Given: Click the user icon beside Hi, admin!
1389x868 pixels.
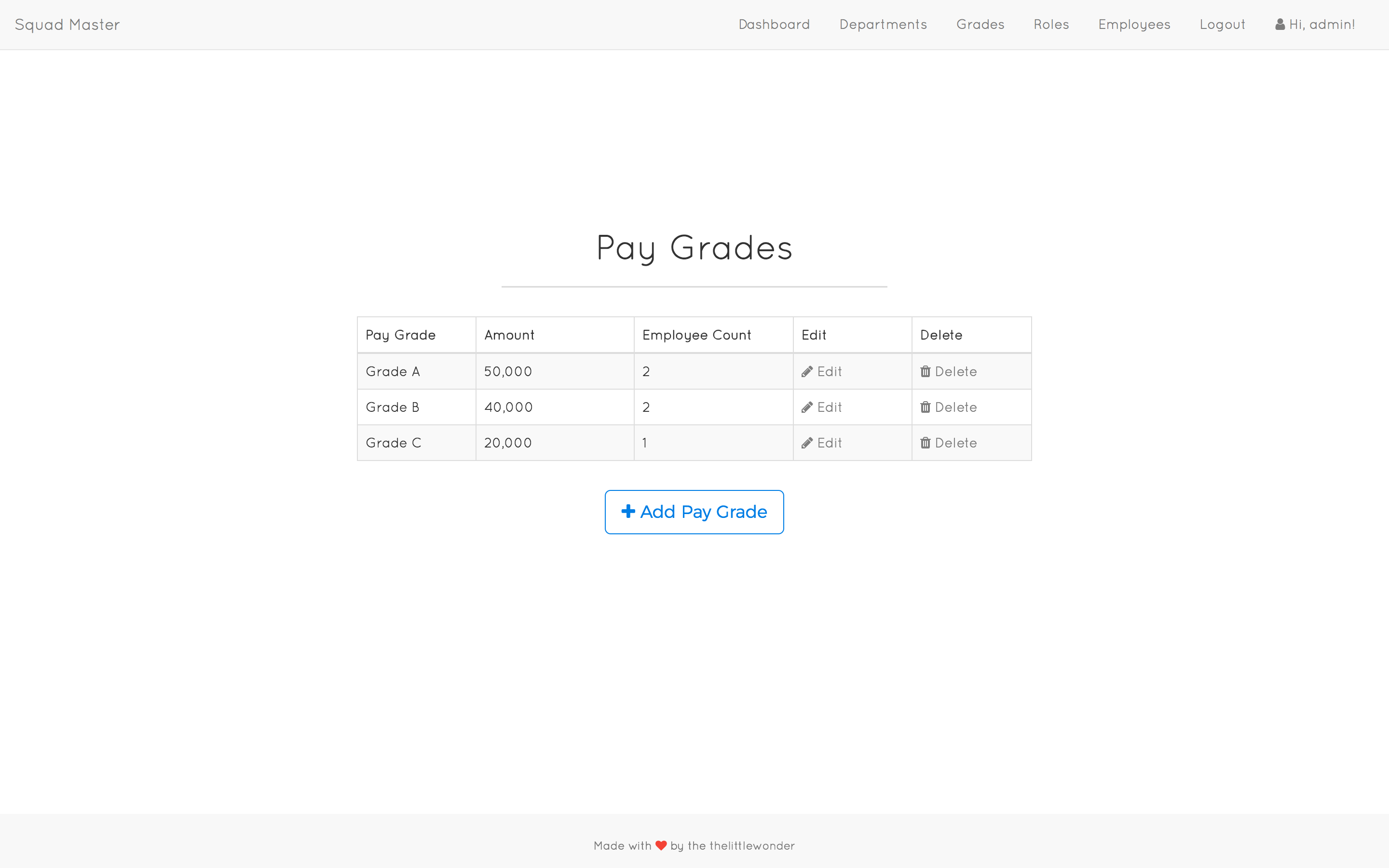Looking at the screenshot, I should [x=1280, y=25].
